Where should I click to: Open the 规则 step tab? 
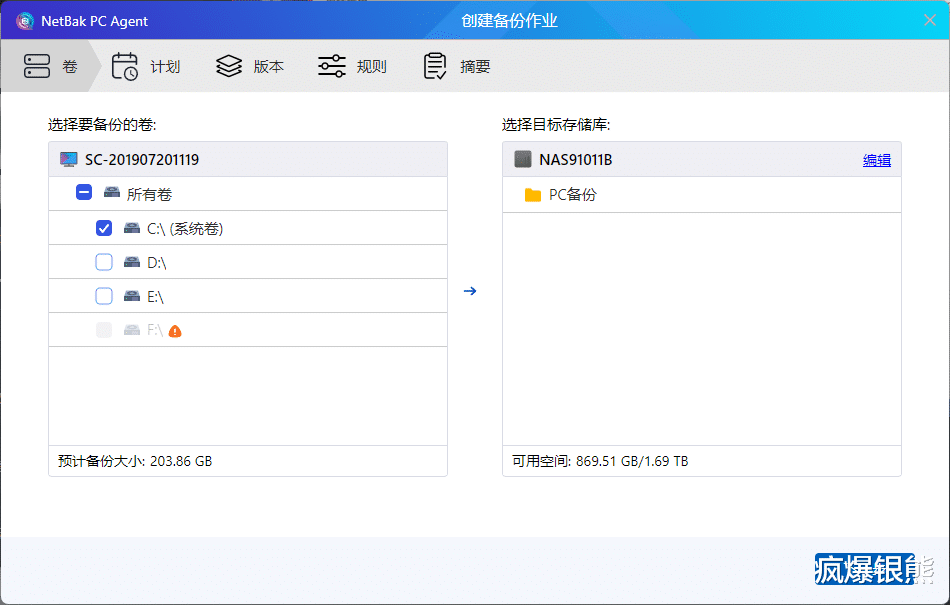[353, 66]
